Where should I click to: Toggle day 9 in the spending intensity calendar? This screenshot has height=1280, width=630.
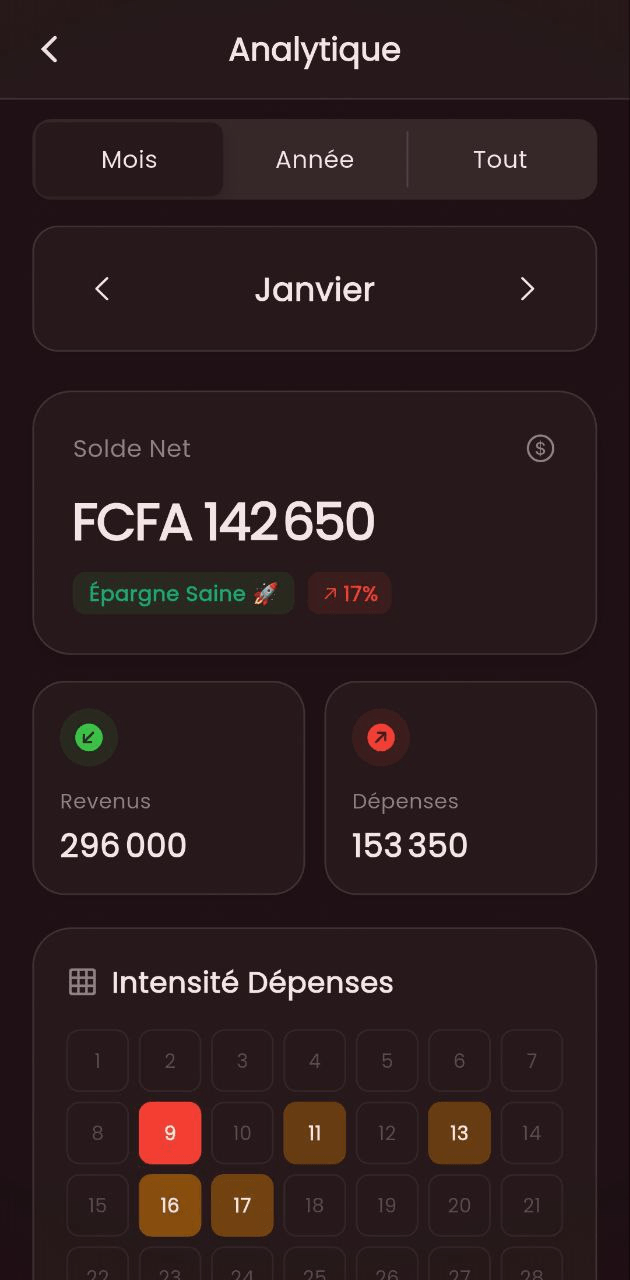click(x=170, y=1133)
